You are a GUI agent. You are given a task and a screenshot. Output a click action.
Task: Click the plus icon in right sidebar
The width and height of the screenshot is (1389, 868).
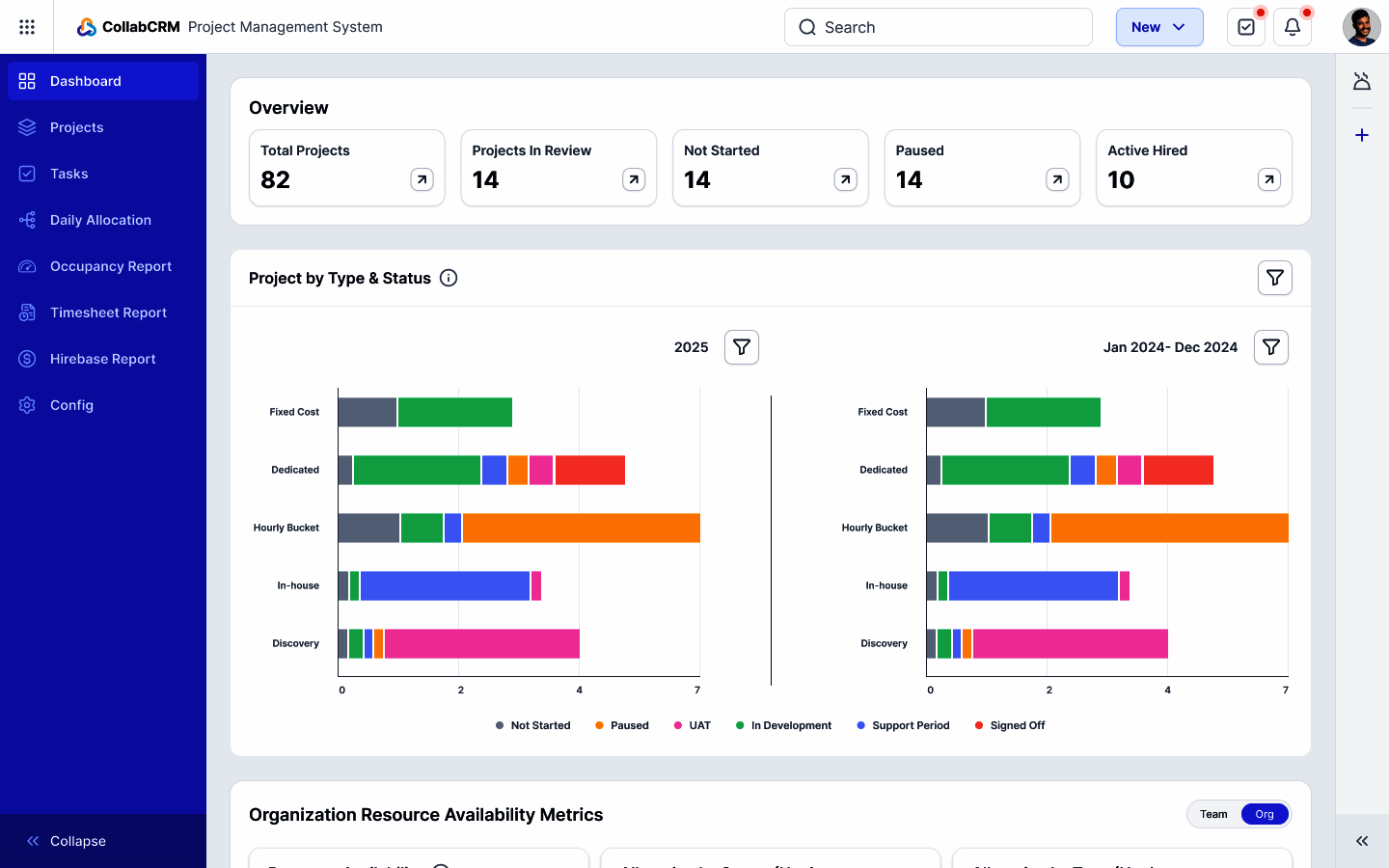[1362, 135]
